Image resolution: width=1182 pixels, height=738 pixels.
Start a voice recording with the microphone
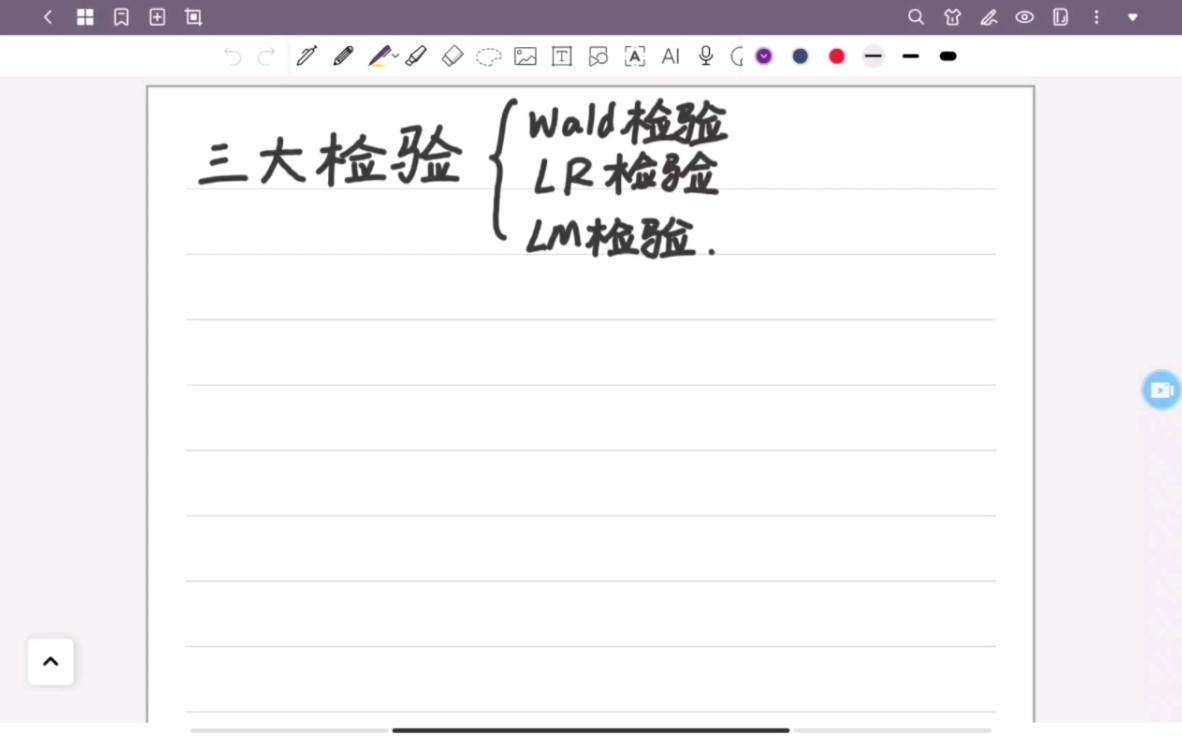[705, 56]
